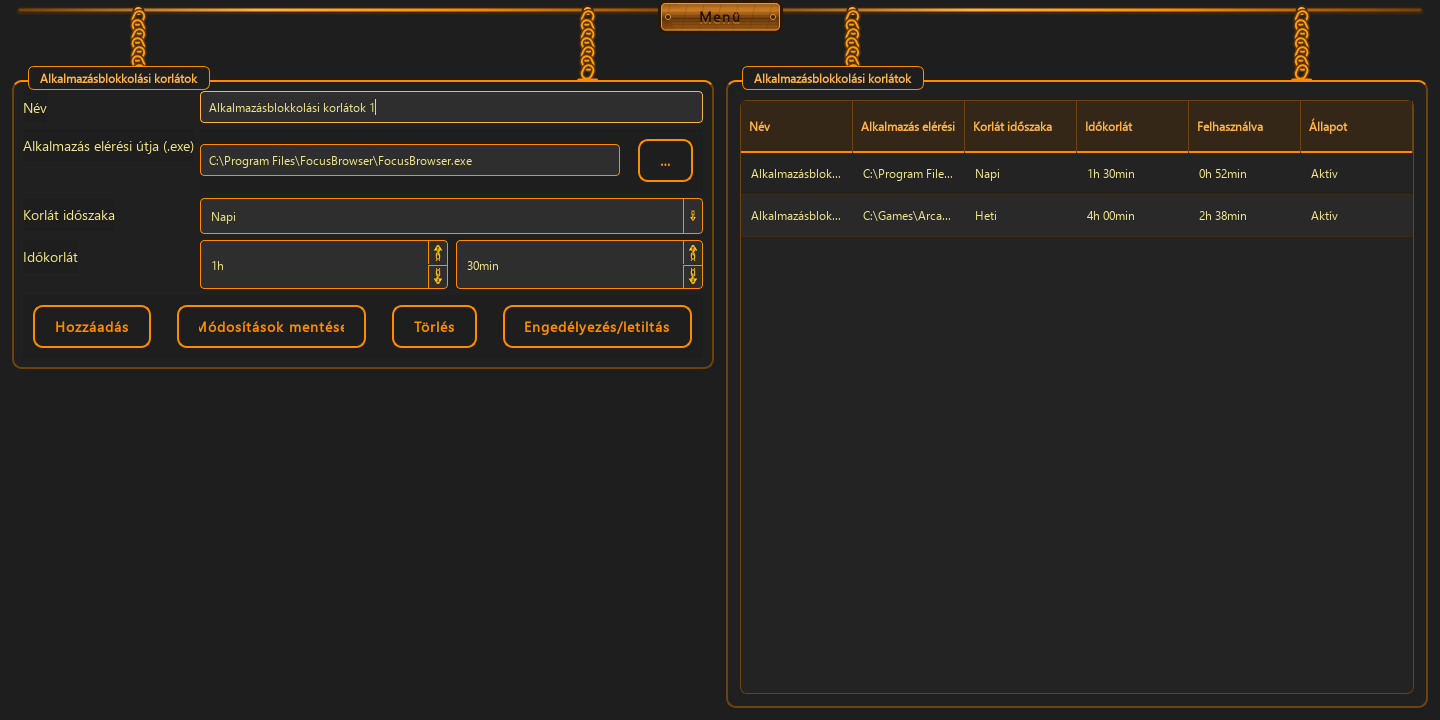Click the 4h 00min time limit cell
Viewport: 1440px width, 720px height.
(x=1132, y=216)
